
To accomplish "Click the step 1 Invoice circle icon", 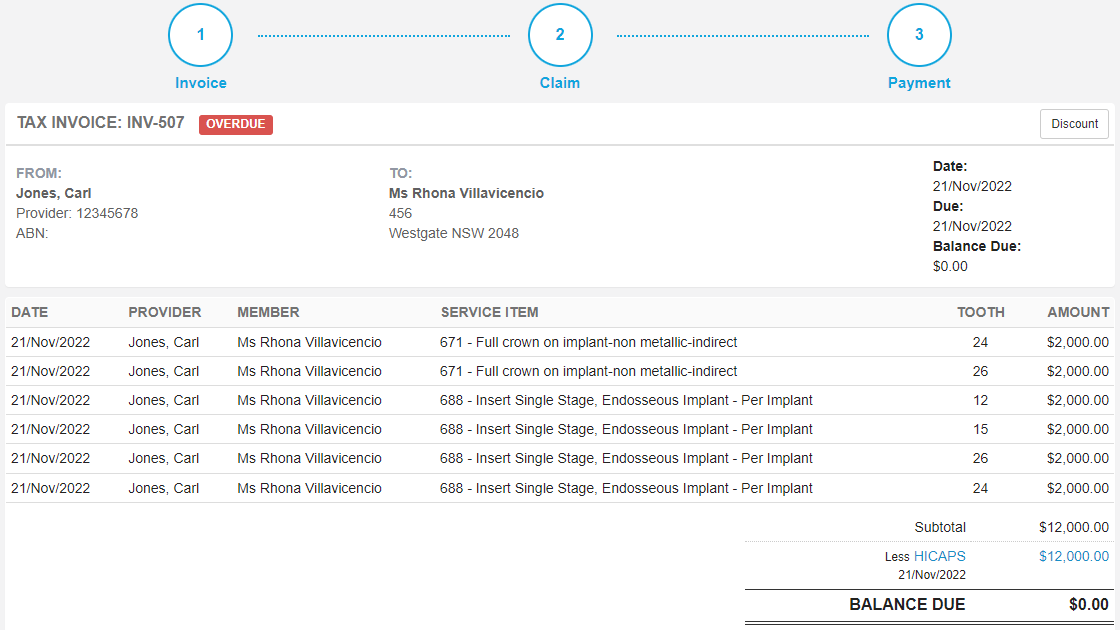I will (x=200, y=35).
